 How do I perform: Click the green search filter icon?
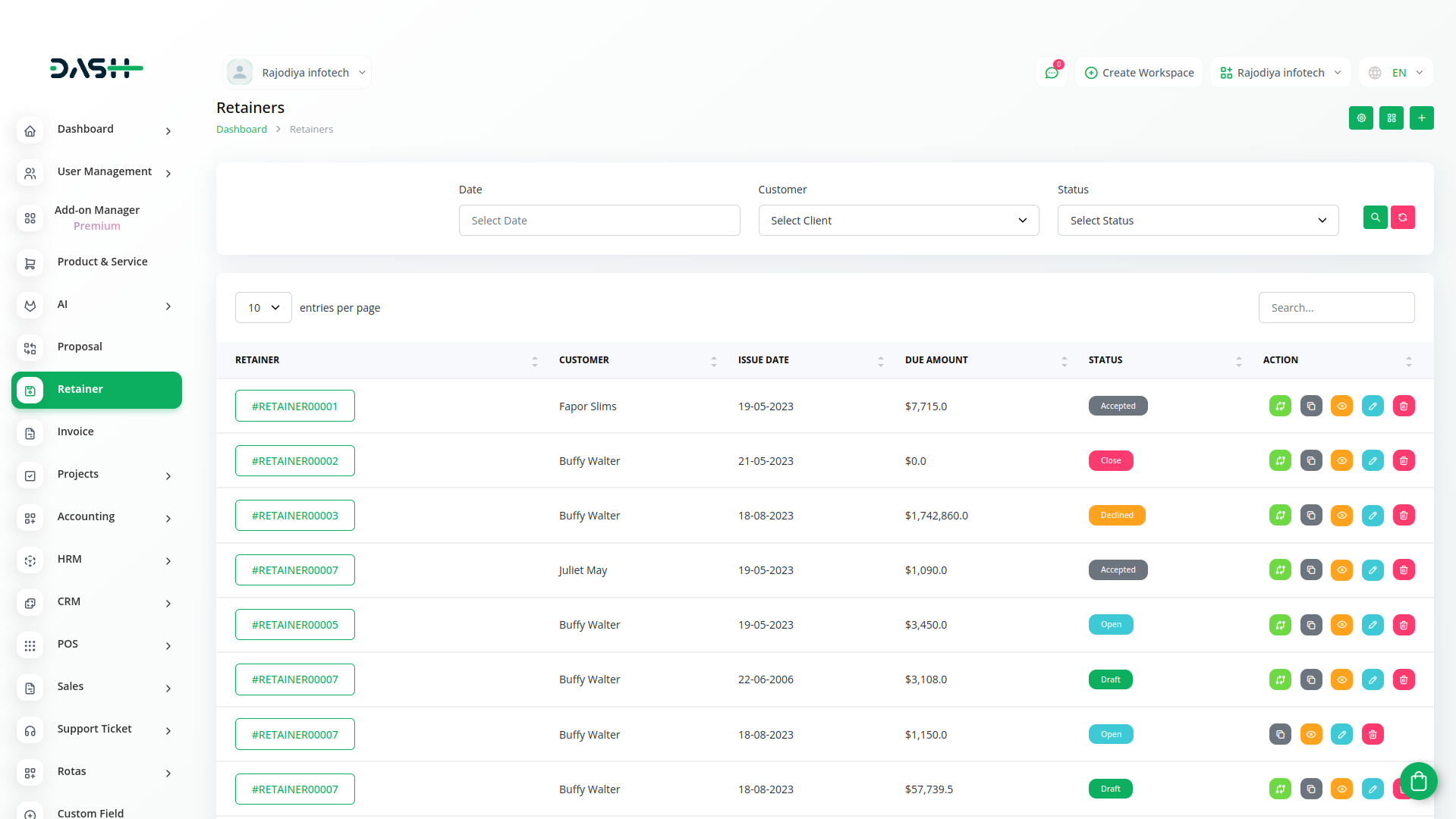[x=1375, y=218]
